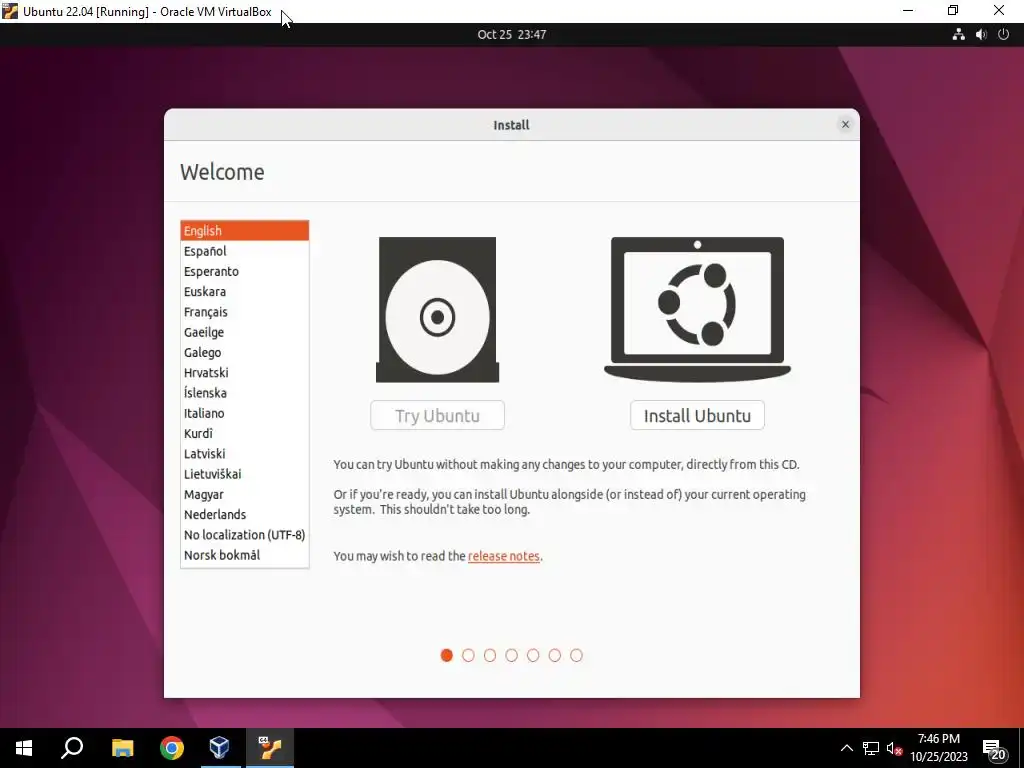Select Íslenska in the language list

[244, 392]
